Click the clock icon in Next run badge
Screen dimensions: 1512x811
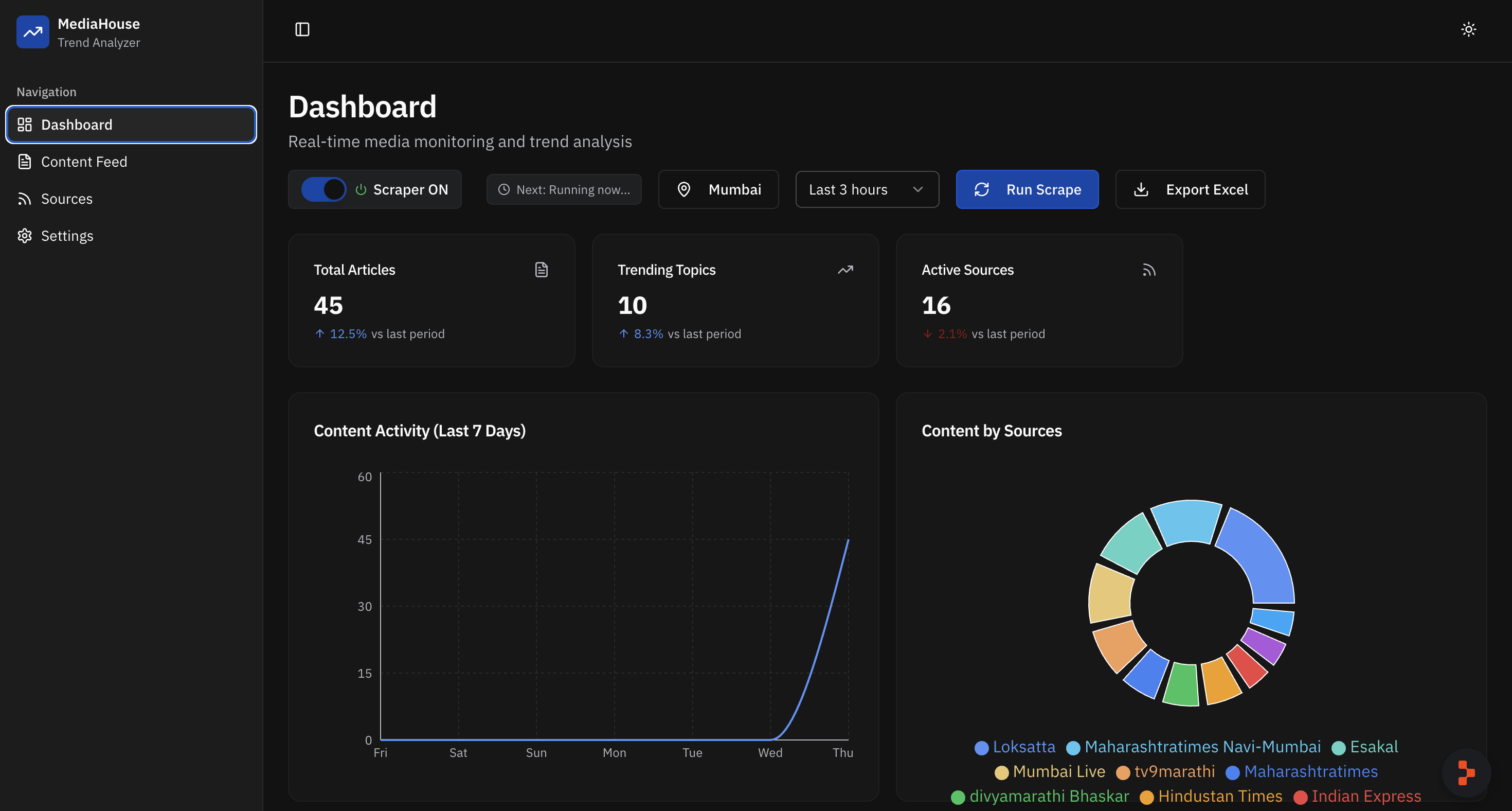pos(503,190)
